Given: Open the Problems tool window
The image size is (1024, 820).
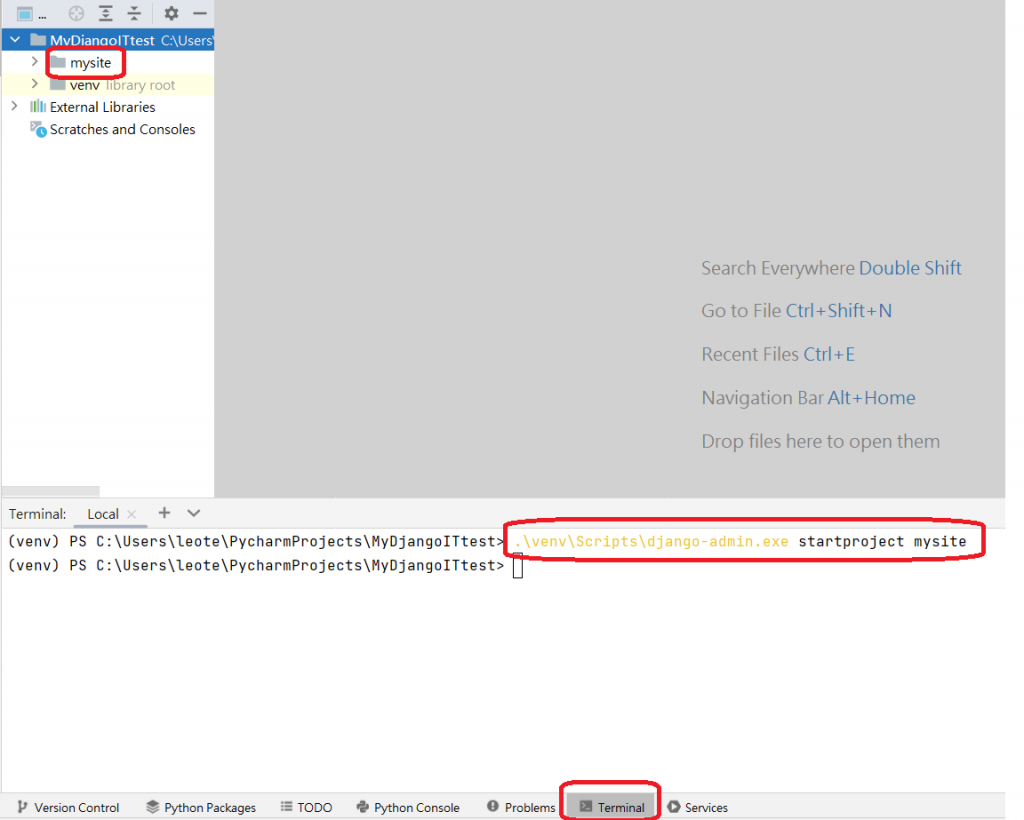Looking at the screenshot, I should 521,807.
